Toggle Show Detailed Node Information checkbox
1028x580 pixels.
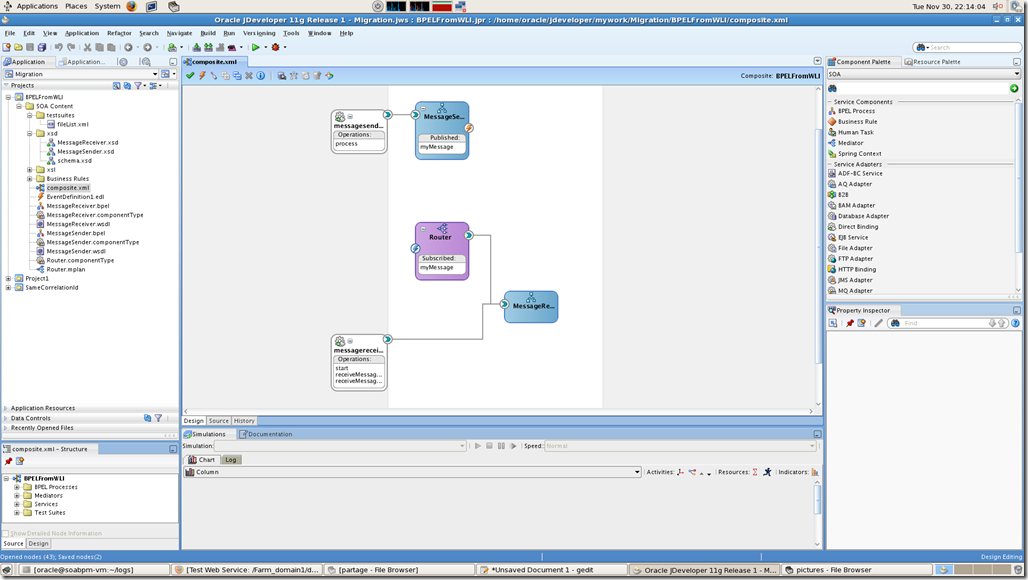click(5, 533)
